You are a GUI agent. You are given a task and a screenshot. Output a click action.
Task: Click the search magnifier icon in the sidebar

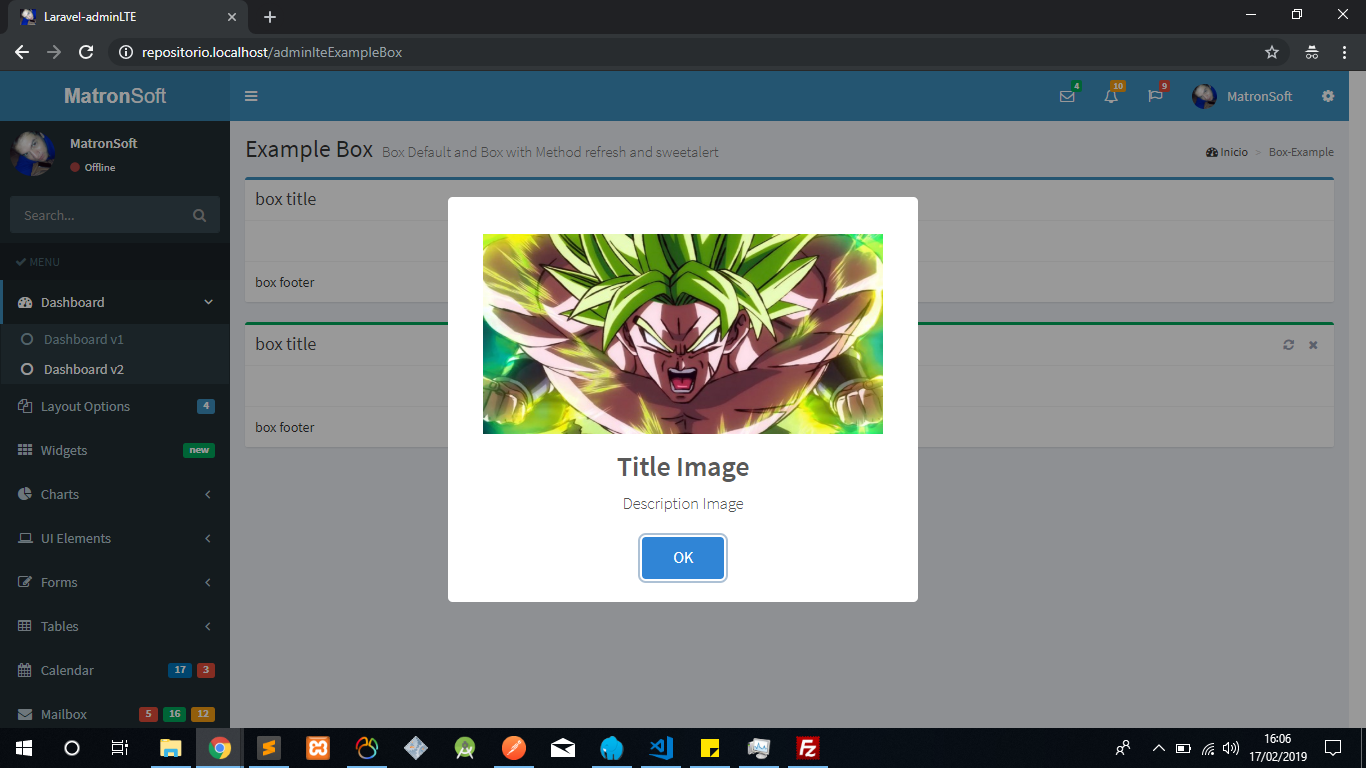pyautogui.click(x=199, y=215)
